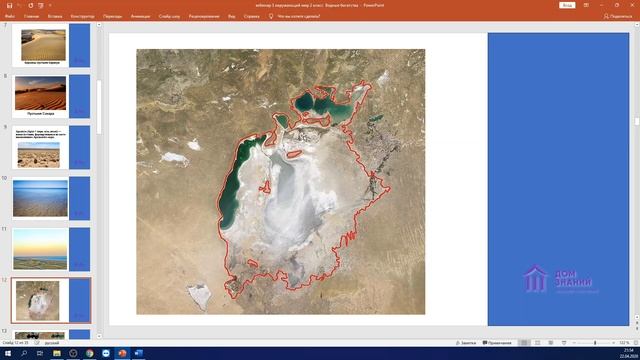Select slide 9 thumbnail with desert text

[51, 147]
